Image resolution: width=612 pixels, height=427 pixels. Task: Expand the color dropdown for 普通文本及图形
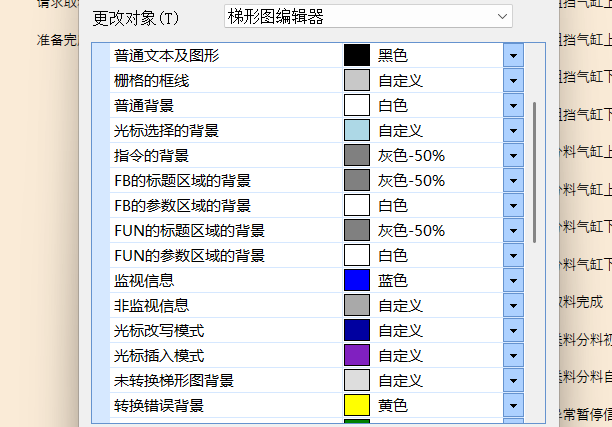(x=513, y=56)
